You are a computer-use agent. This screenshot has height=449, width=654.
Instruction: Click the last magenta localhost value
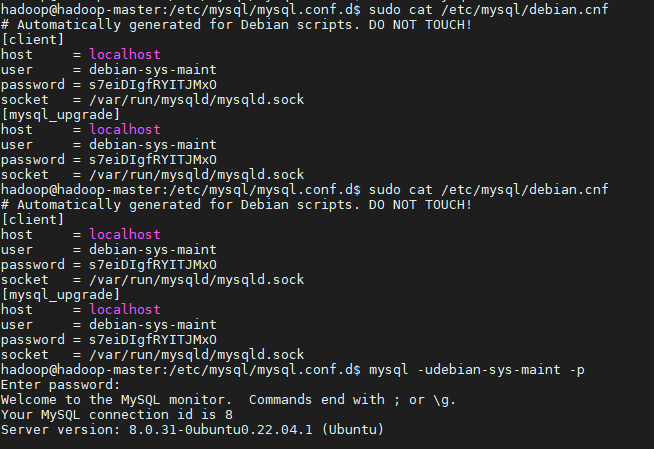pos(125,310)
